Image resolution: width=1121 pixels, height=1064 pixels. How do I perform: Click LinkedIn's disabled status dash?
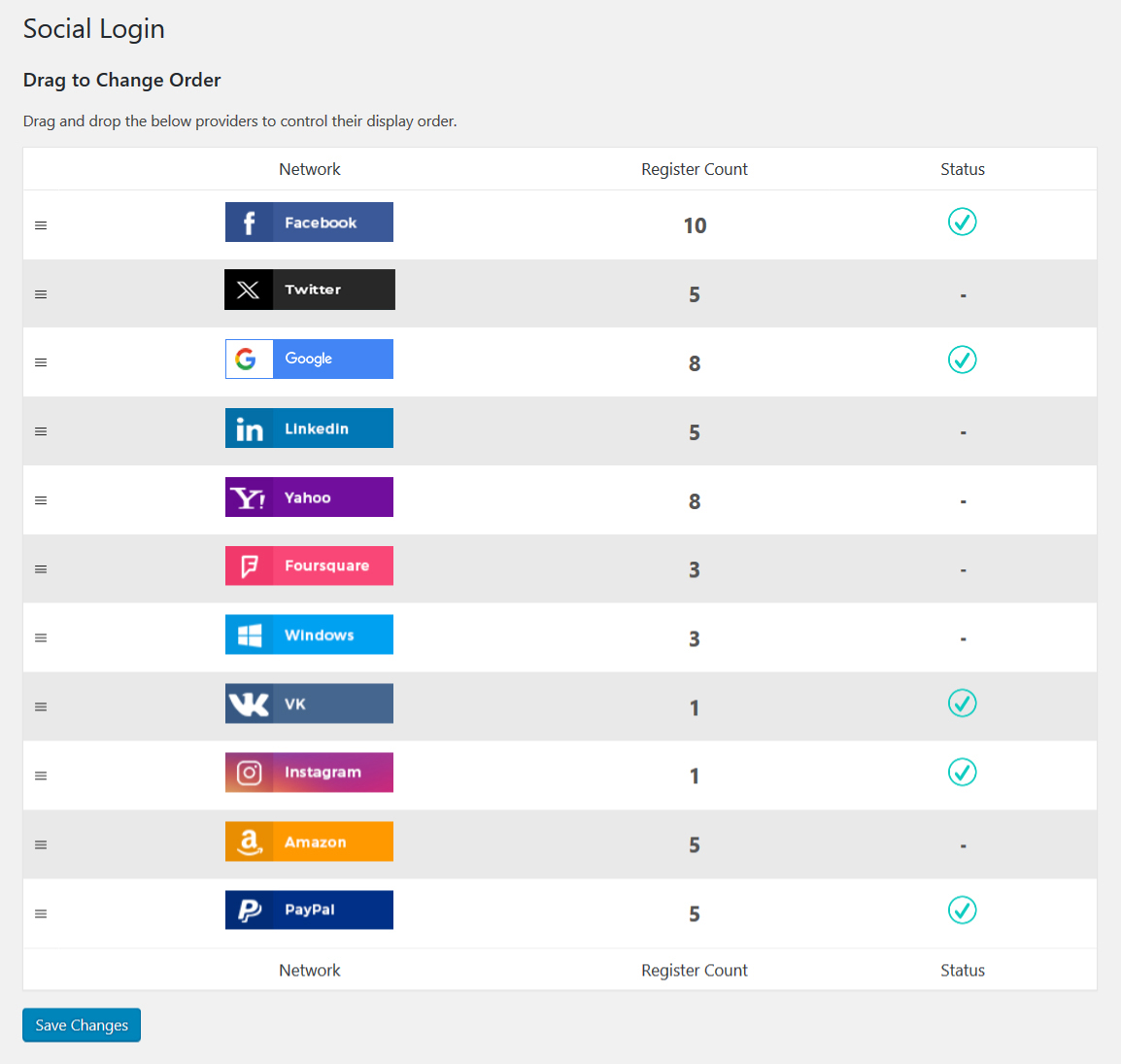point(963,432)
